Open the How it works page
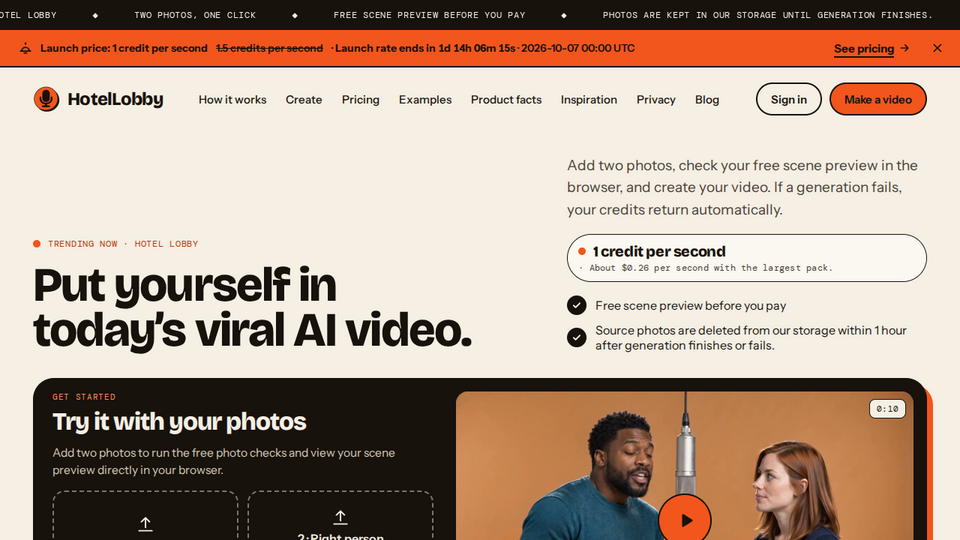Image resolution: width=960 pixels, height=540 pixels. click(232, 99)
